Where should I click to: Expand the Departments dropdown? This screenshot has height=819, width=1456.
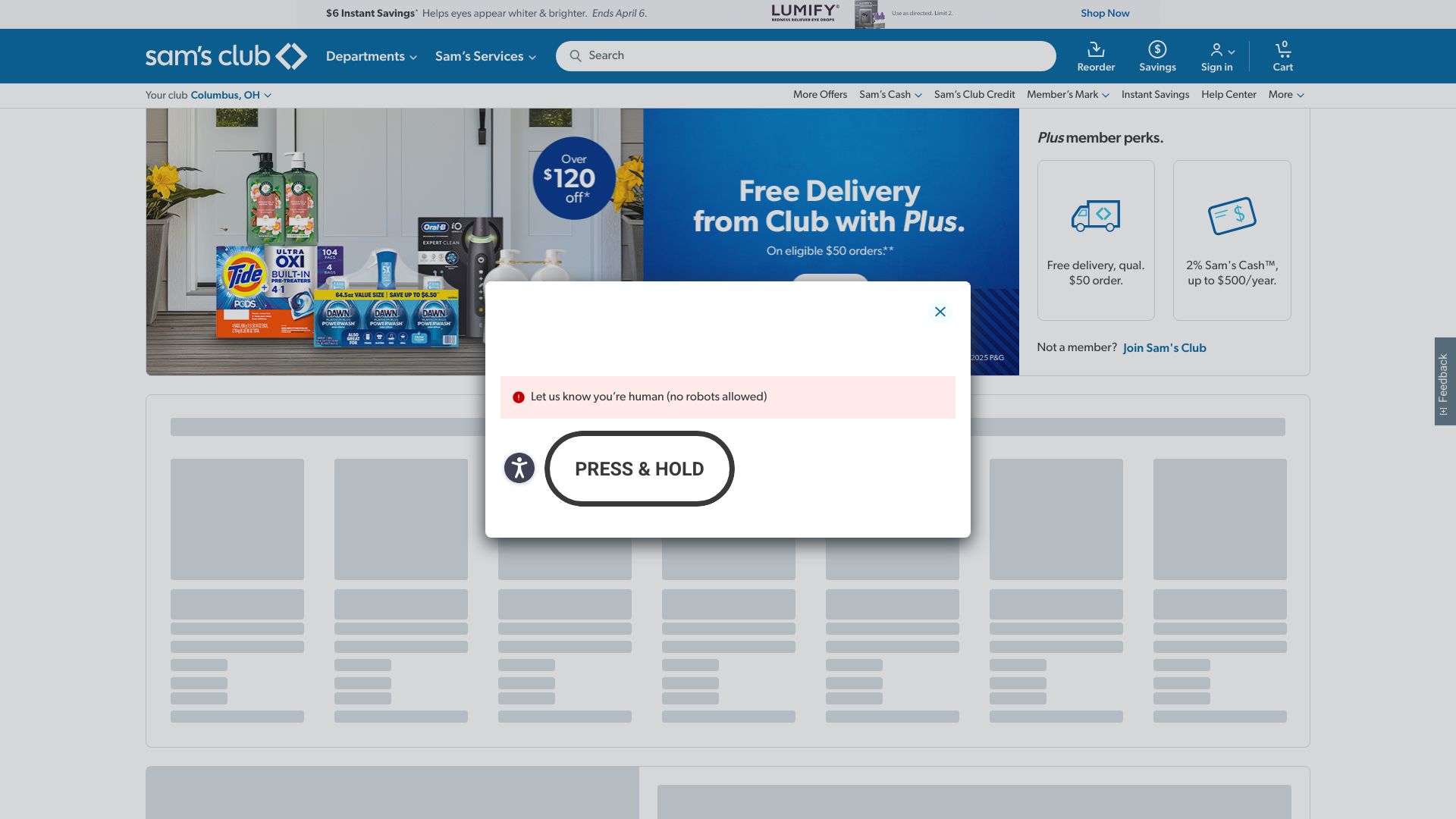click(x=371, y=56)
